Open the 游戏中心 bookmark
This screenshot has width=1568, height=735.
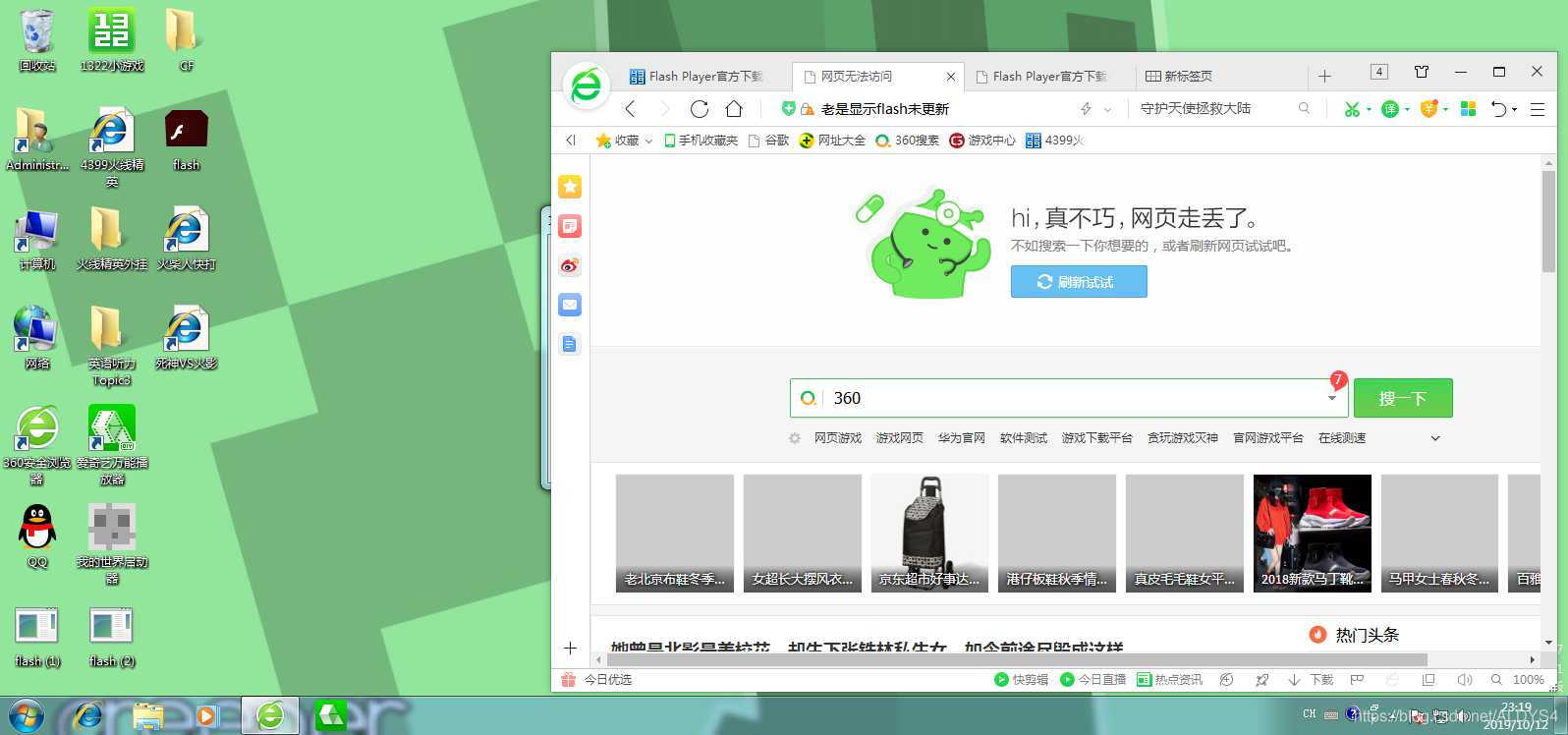[x=982, y=141]
